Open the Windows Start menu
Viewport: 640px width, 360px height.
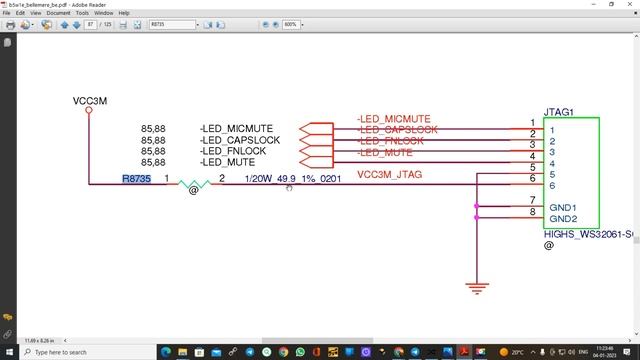point(9,352)
